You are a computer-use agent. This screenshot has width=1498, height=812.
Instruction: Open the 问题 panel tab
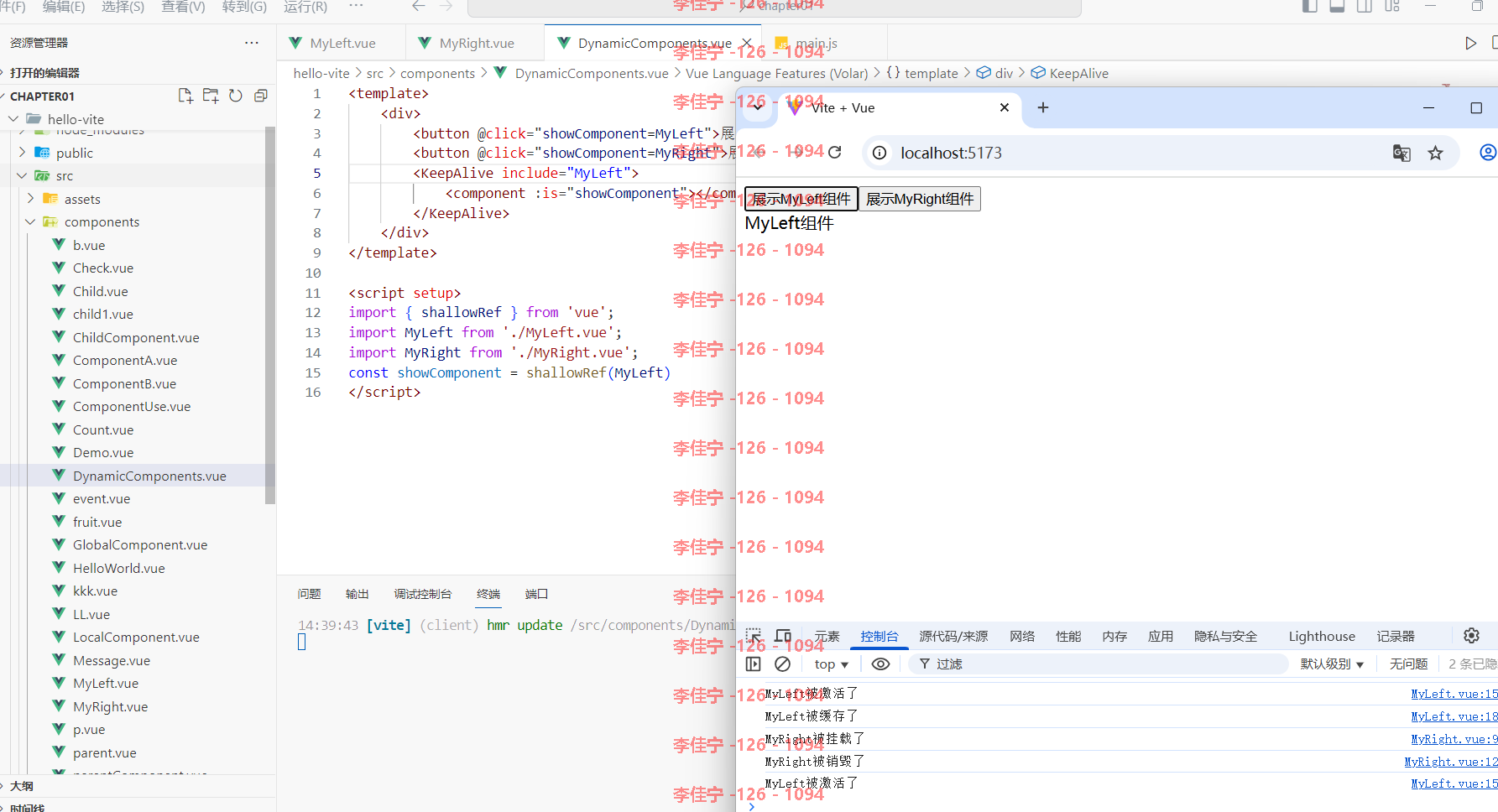click(309, 594)
